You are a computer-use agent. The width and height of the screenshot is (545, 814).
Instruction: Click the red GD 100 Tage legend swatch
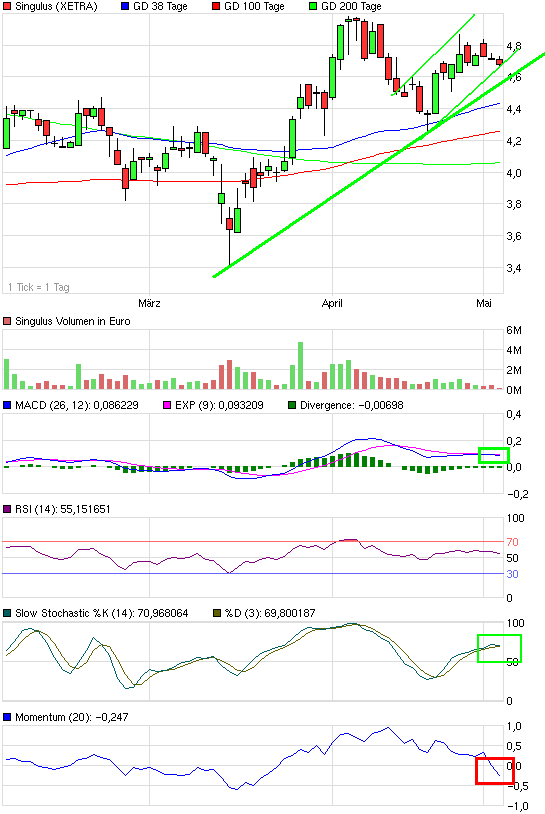(216, 7)
